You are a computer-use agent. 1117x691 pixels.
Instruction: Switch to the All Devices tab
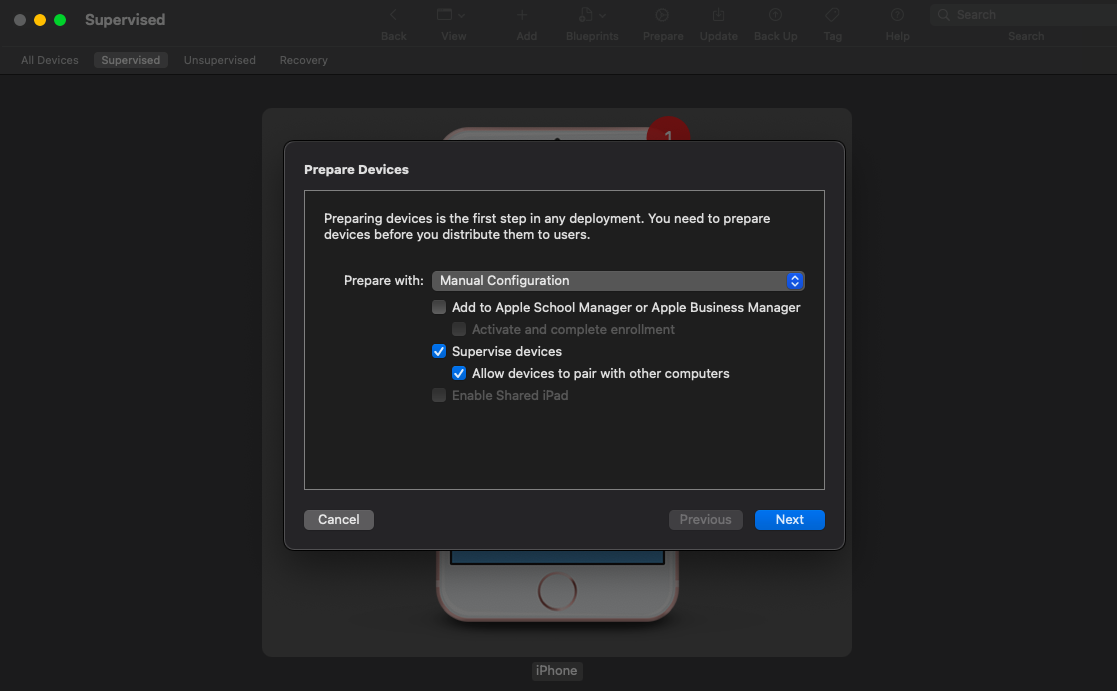49,60
